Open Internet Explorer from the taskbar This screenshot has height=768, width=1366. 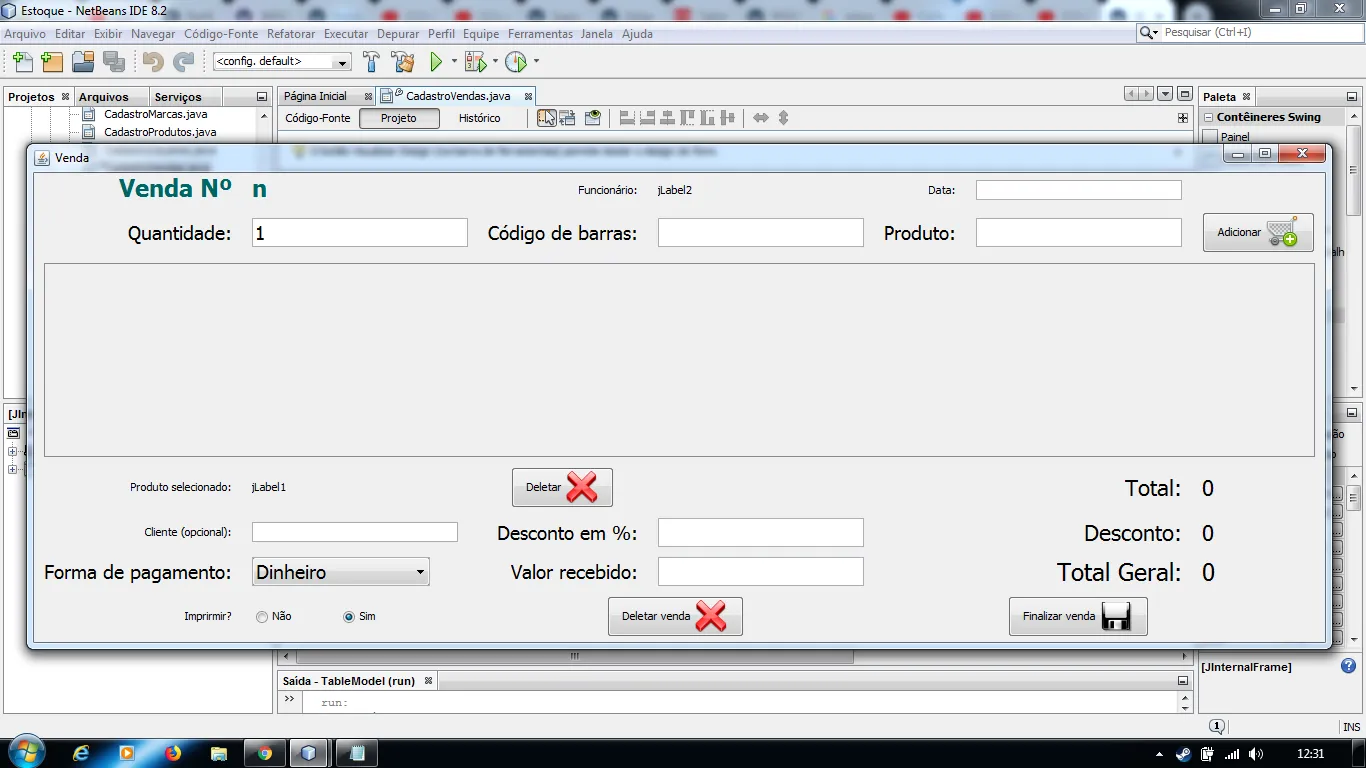[x=82, y=753]
